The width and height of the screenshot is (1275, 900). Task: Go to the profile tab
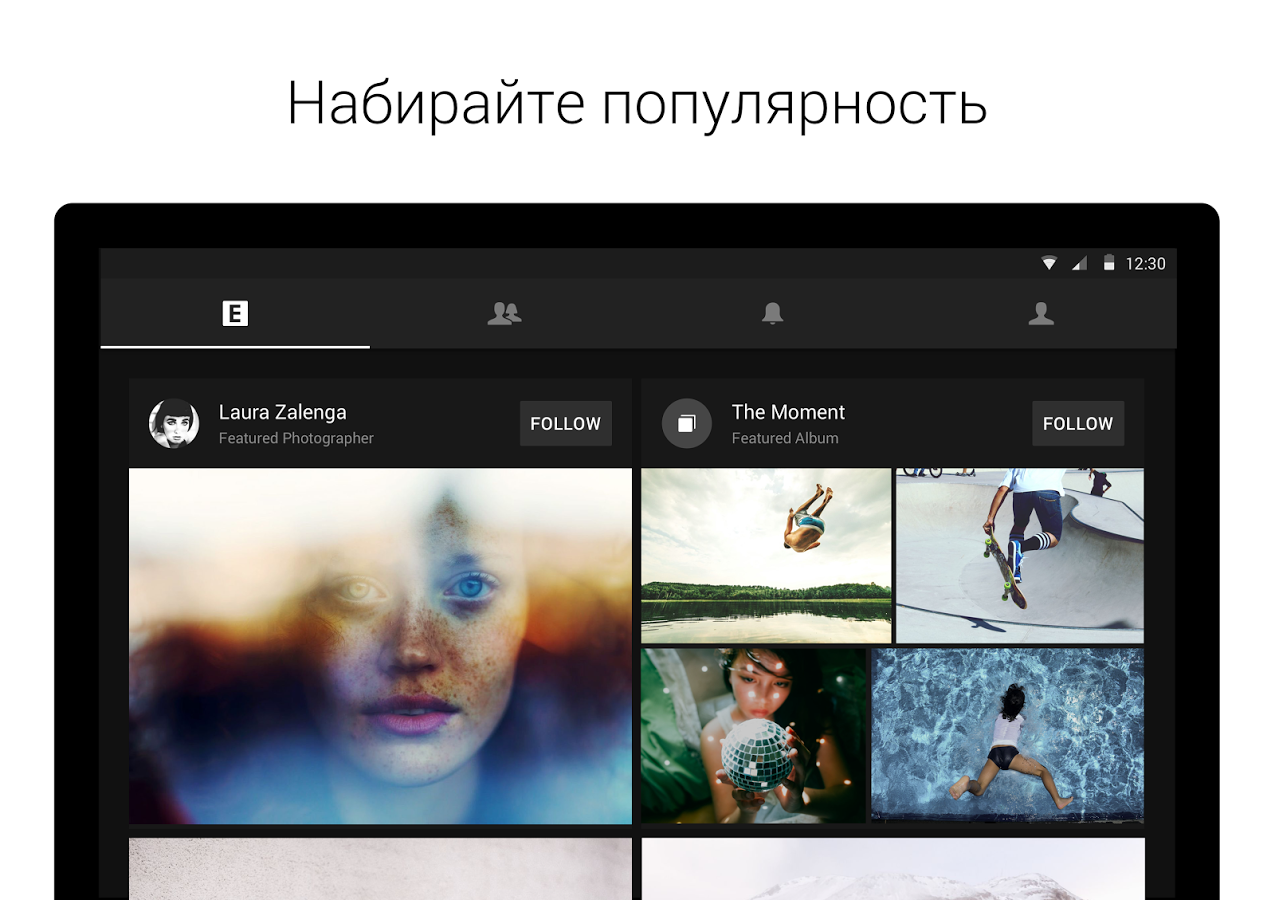point(1041,314)
